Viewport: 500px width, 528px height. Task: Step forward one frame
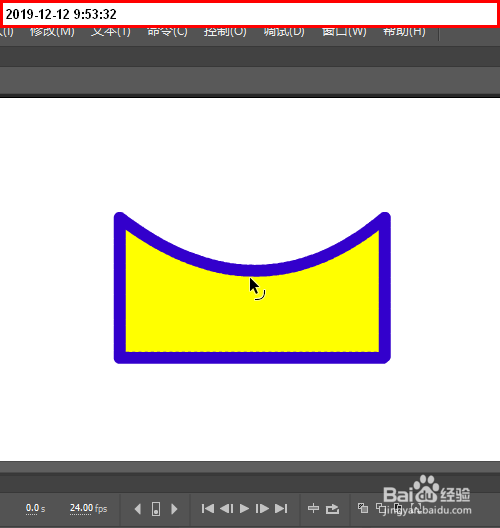(262, 508)
